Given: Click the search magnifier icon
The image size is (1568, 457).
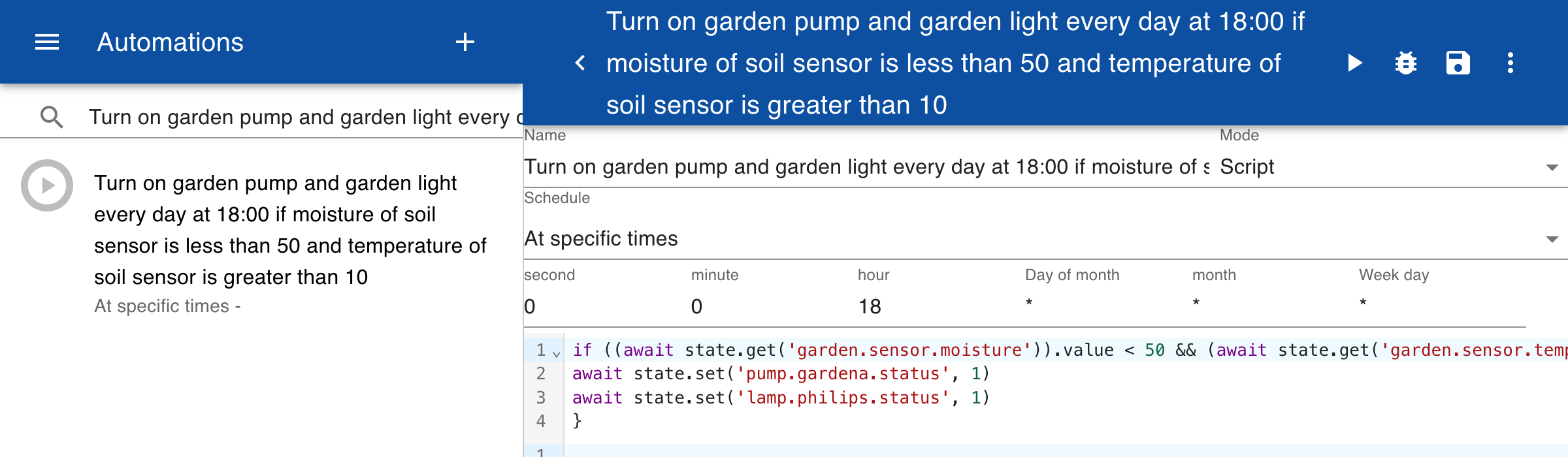Looking at the screenshot, I should [52, 117].
